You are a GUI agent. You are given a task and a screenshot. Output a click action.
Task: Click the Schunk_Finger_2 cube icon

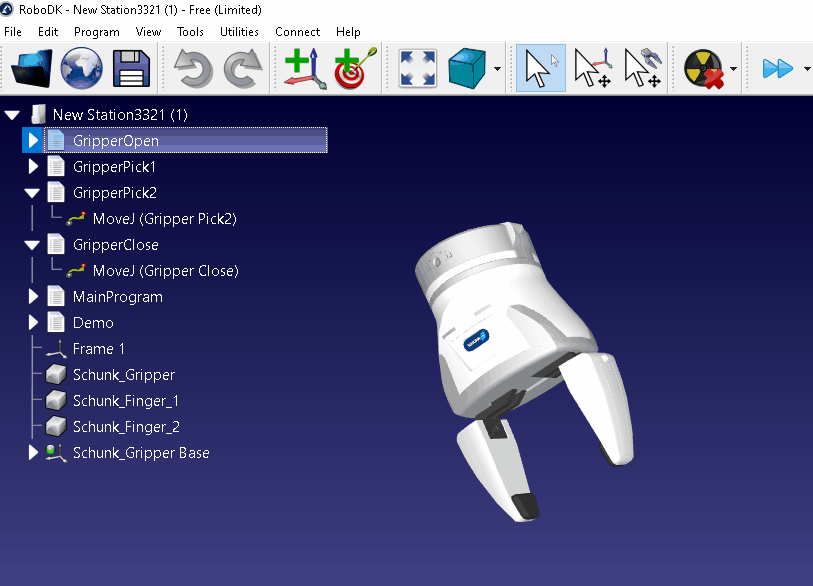55,426
